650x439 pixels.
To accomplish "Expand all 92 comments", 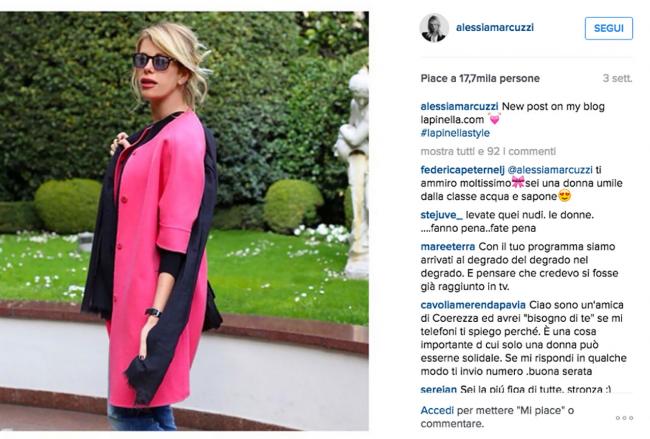I will pos(488,151).
